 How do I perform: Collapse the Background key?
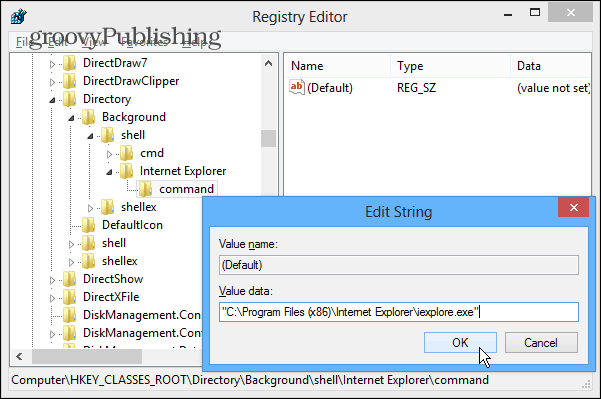71,118
